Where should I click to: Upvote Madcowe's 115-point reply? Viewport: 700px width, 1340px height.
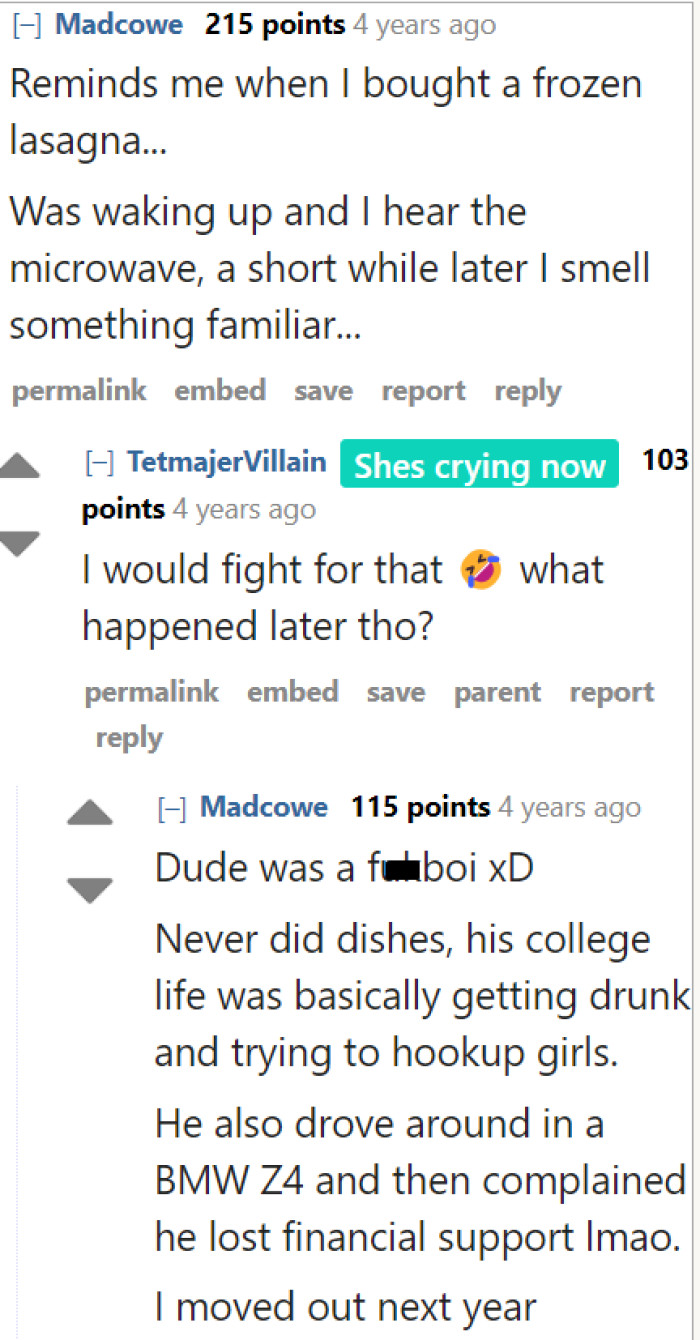[x=90, y=813]
